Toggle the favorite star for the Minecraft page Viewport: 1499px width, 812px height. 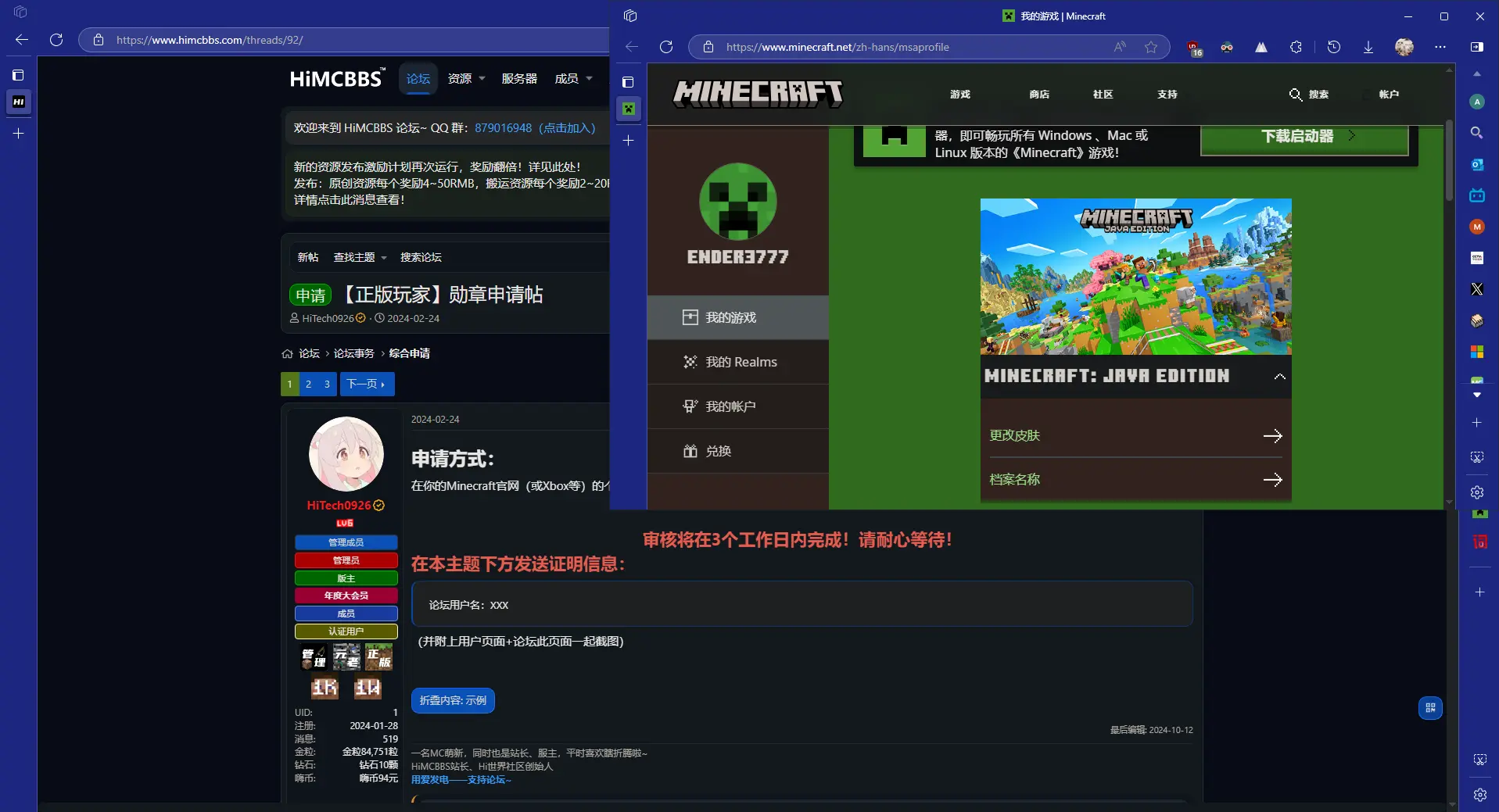(x=1151, y=47)
